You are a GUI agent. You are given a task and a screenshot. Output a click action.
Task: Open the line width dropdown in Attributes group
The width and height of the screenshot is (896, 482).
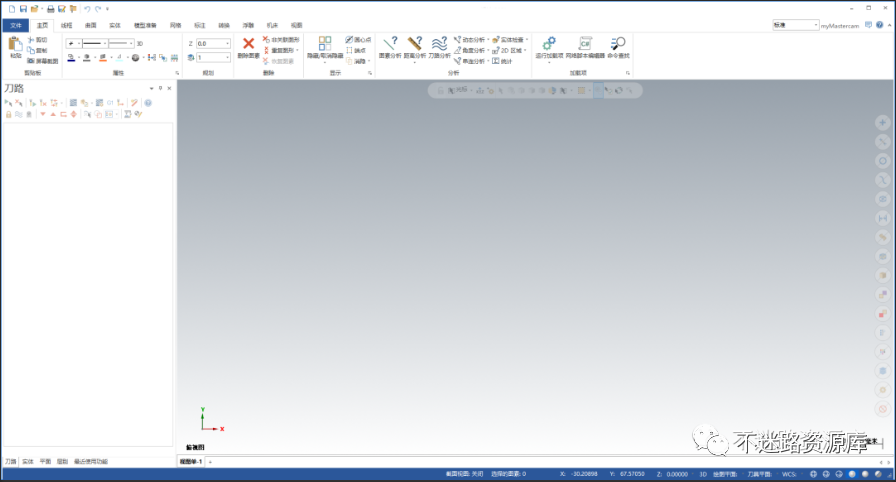pos(131,43)
